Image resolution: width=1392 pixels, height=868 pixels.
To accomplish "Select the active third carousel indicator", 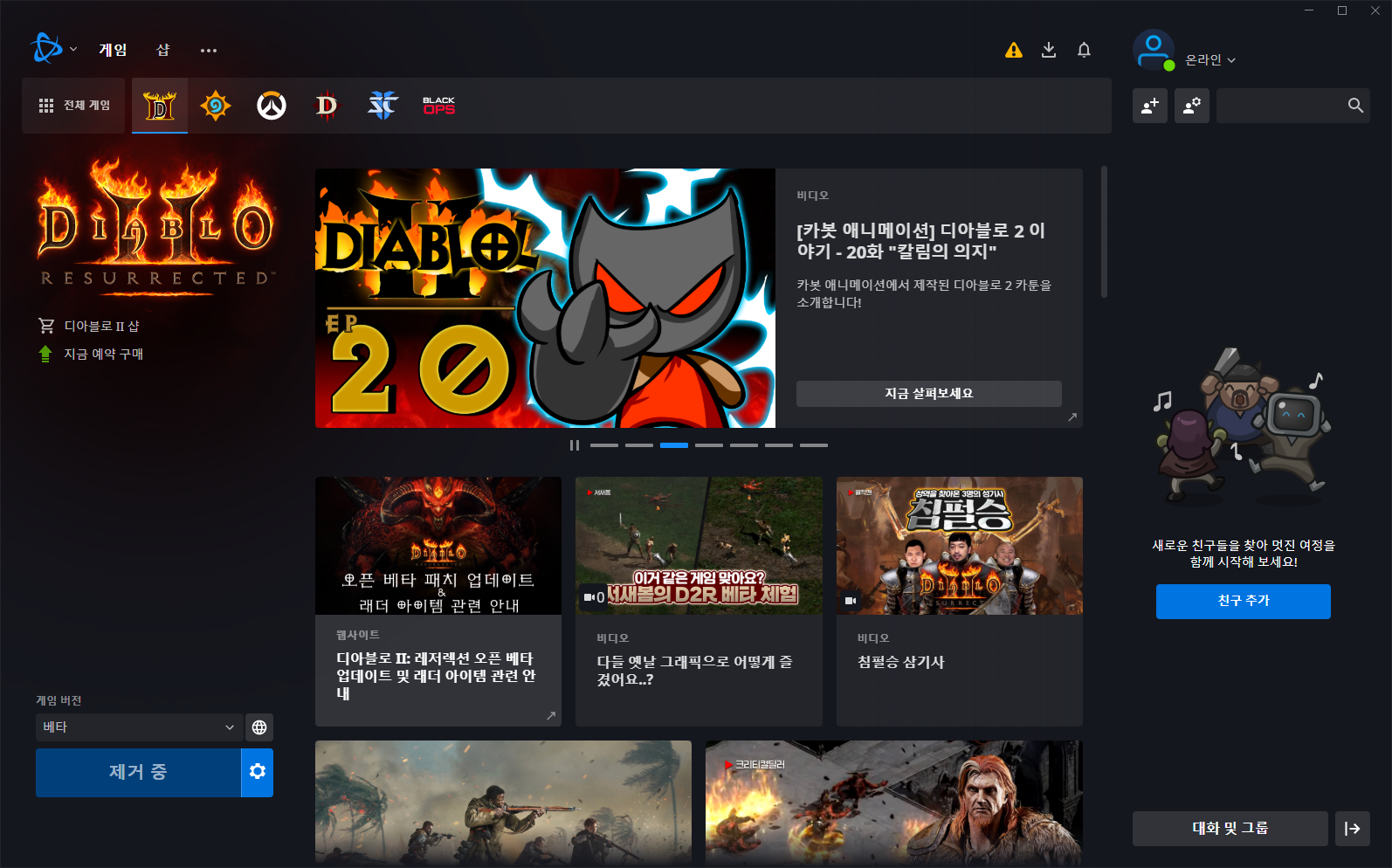I will [674, 445].
